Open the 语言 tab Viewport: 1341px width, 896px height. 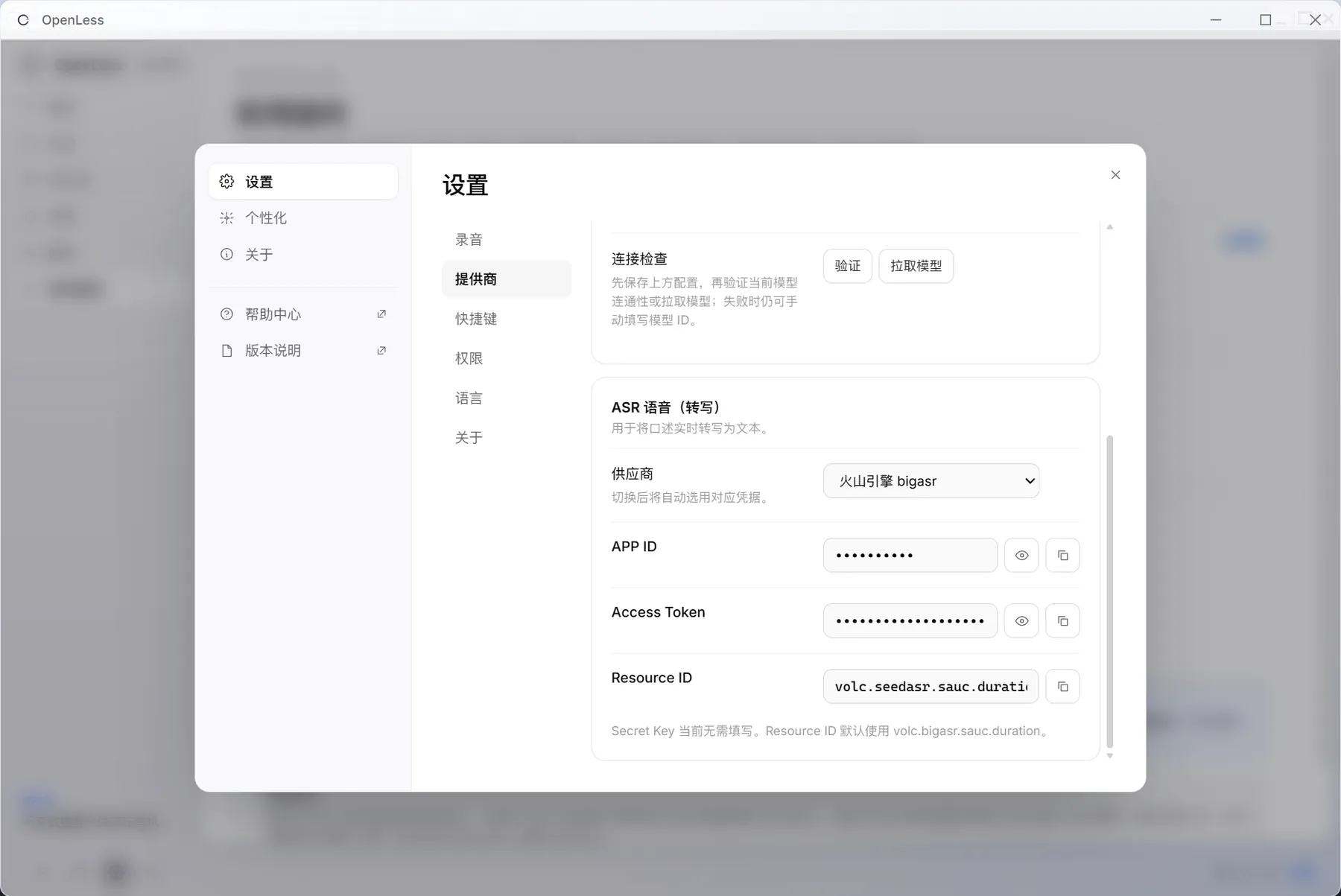507,398
